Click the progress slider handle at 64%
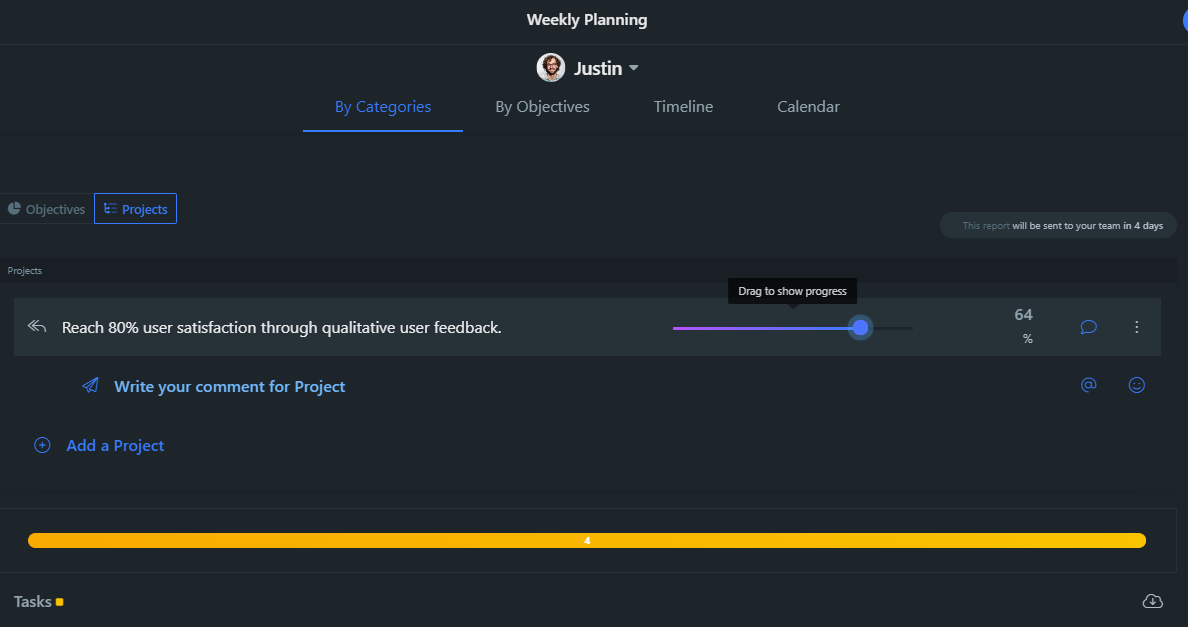This screenshot has width=1188, height=627. (860, 327)
